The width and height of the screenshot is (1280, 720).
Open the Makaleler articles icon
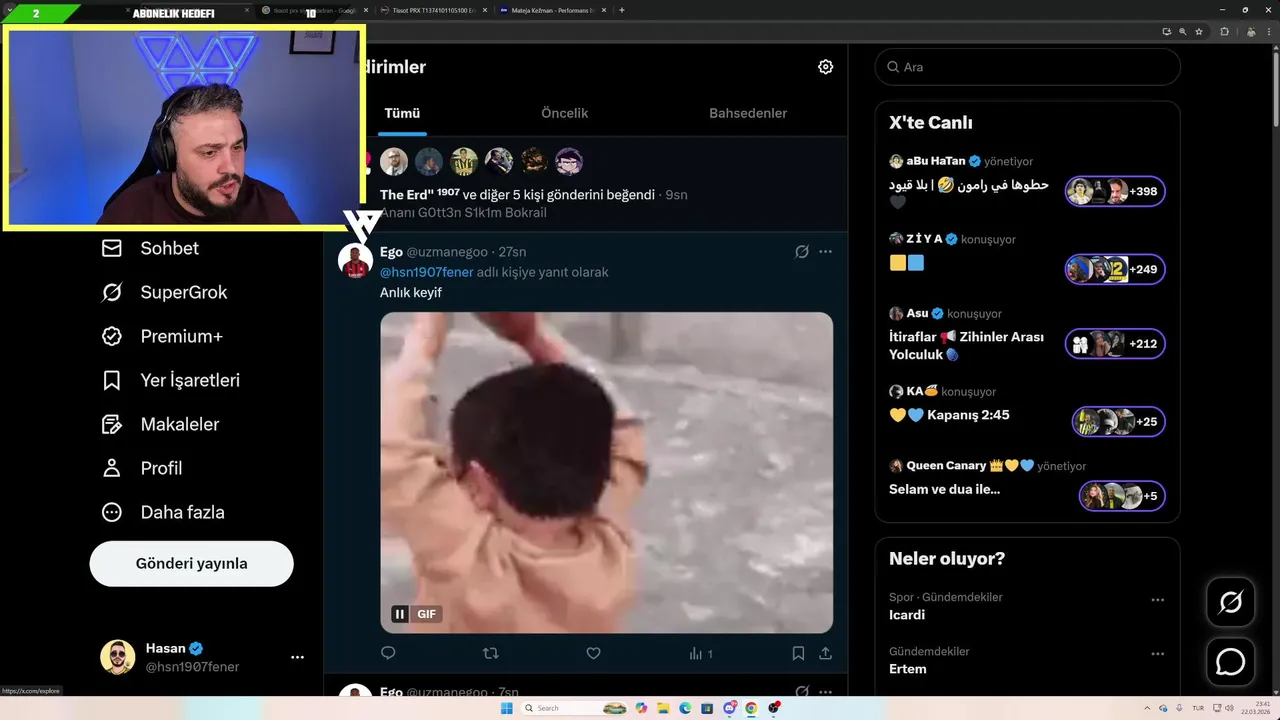pos(112,424)
